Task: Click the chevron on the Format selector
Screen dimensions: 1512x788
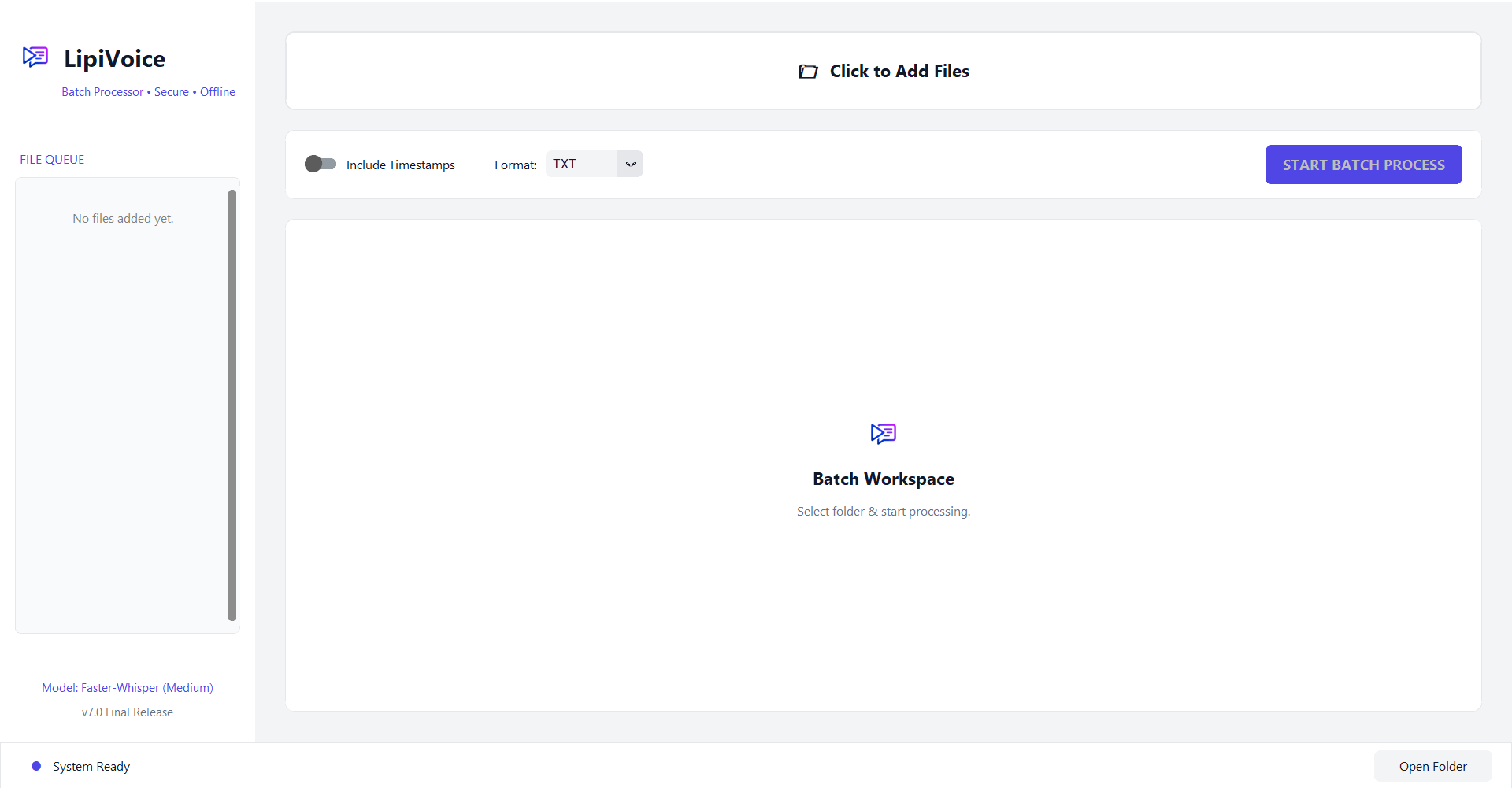Action: [629, 164]
